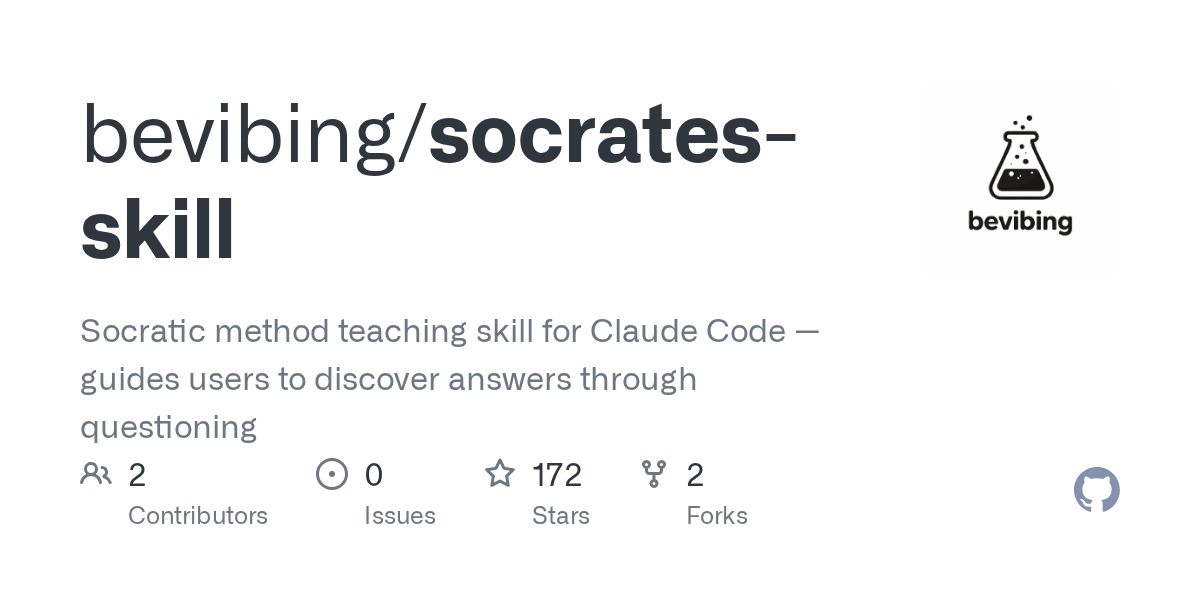This screenshot has height=600, width=1200.
Task: Select the bevibing wordmark under the flask
Action: (1020, 222)
